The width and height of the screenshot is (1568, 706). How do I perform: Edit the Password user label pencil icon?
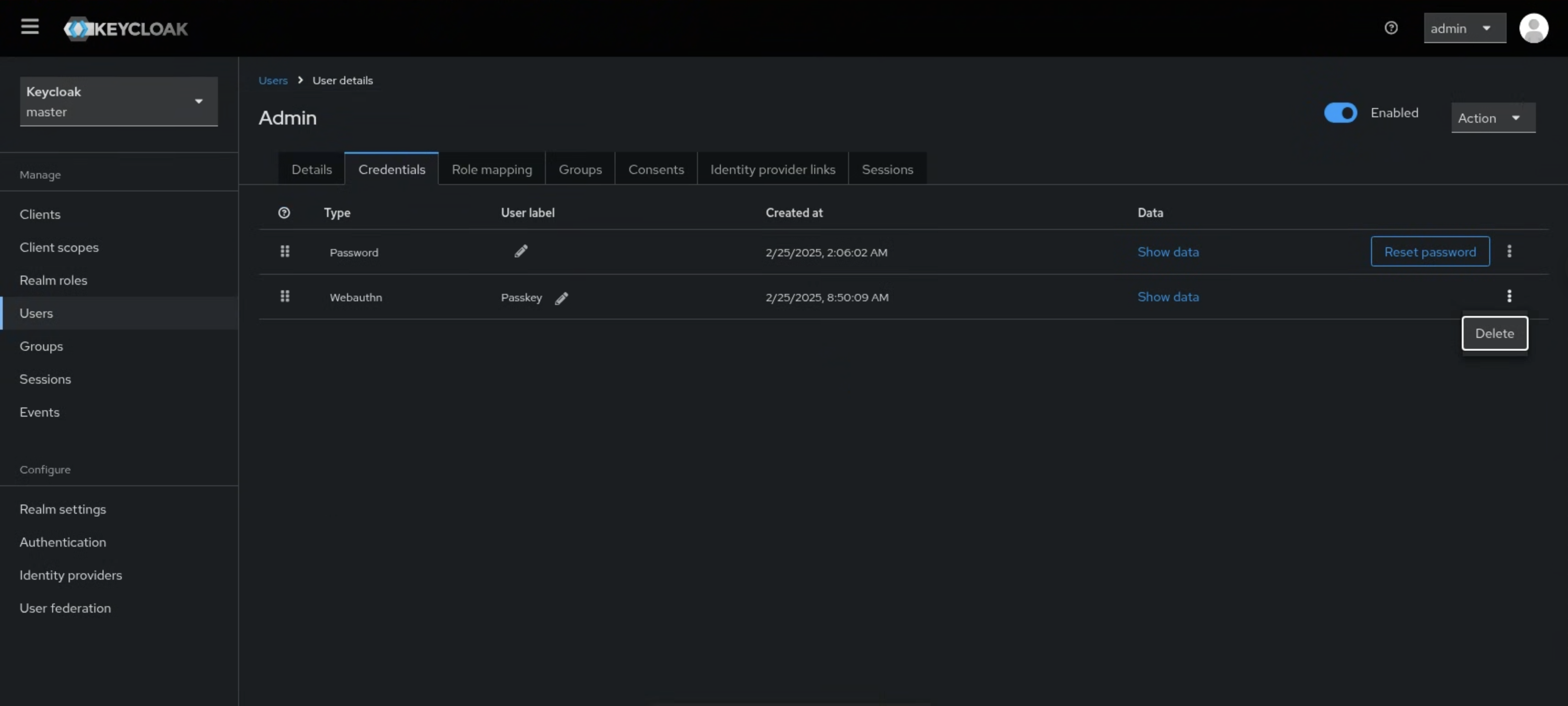tap(521, 251)
